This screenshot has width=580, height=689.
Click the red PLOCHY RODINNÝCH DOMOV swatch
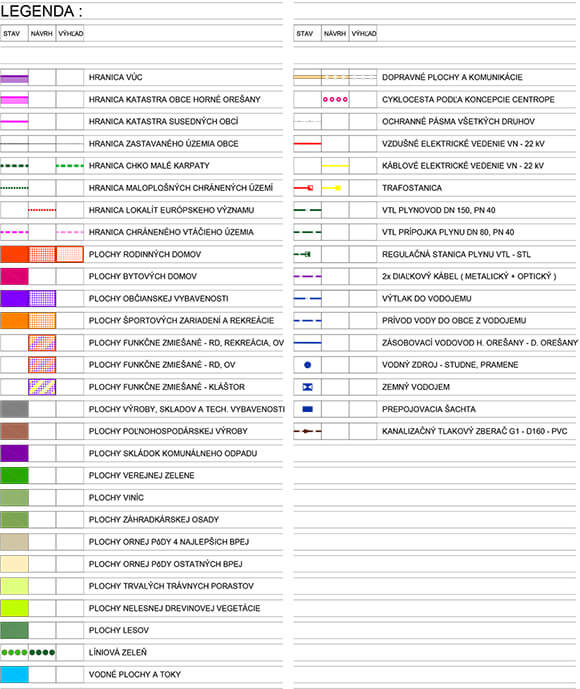14,254
